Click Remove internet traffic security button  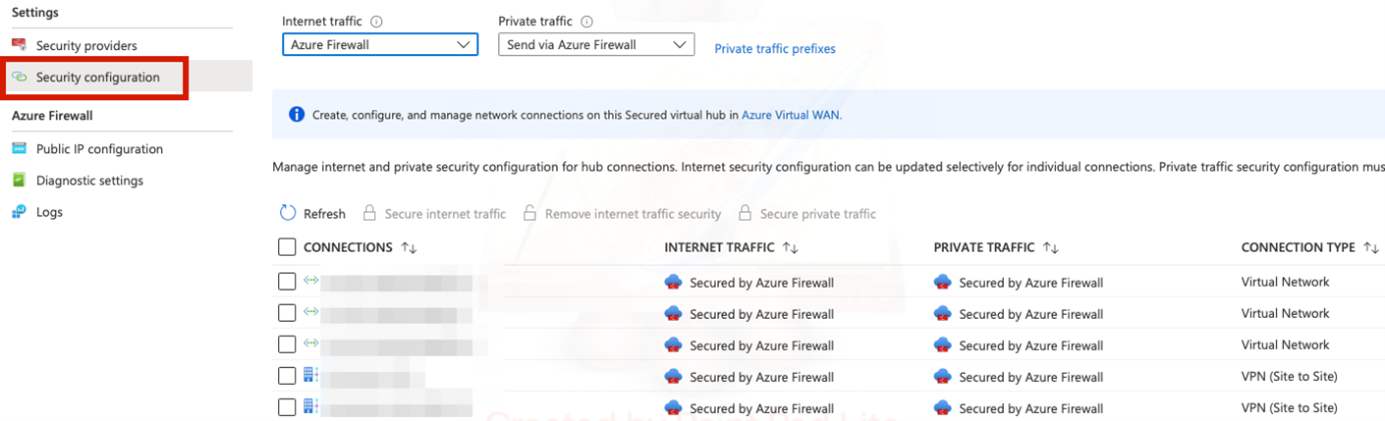tap(632, 214)
